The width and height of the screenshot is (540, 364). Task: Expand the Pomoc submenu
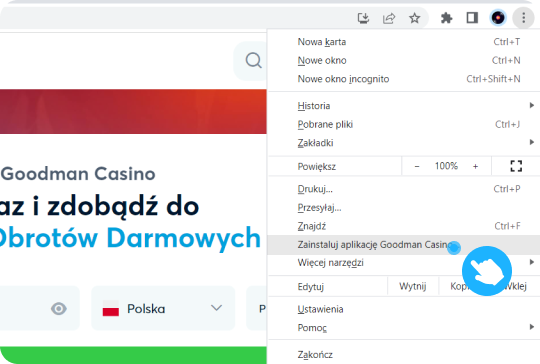(x=404, y=328)
